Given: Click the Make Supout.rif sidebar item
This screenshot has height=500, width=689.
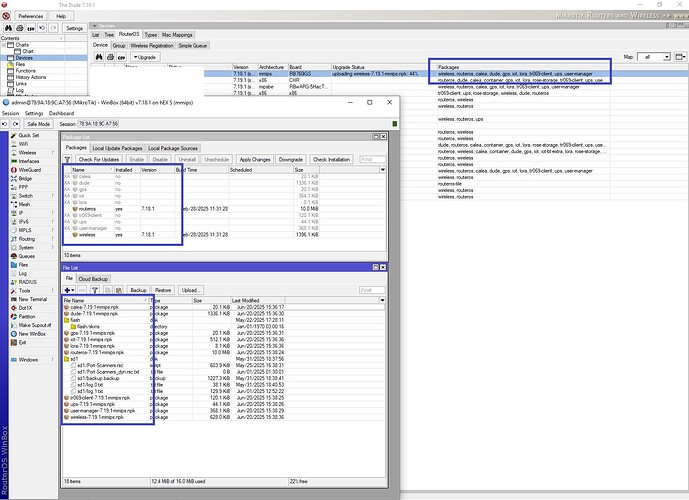Looking at the screenshot, I should tap(36, 325).
